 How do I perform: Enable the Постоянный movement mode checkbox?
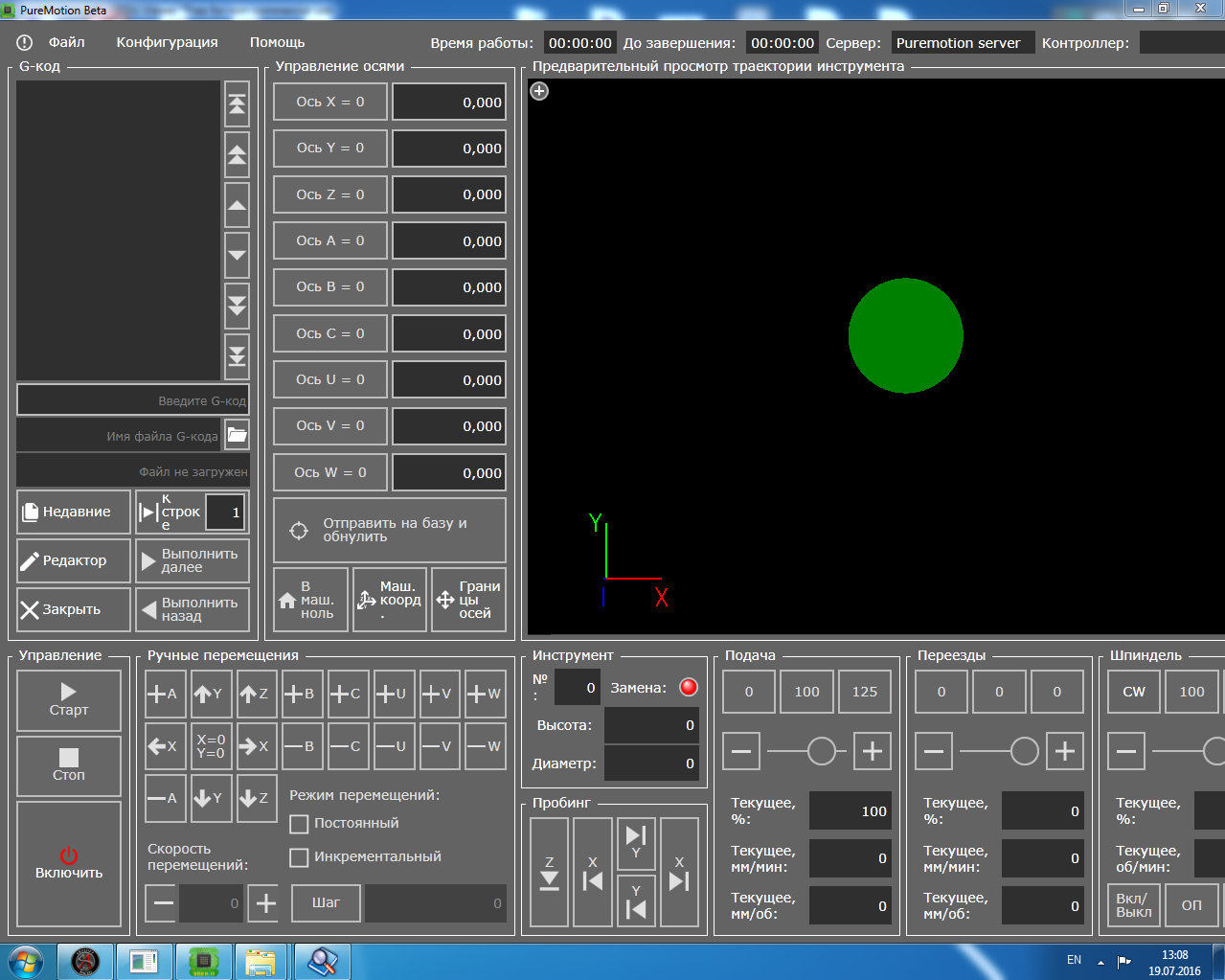coord(299,824)
